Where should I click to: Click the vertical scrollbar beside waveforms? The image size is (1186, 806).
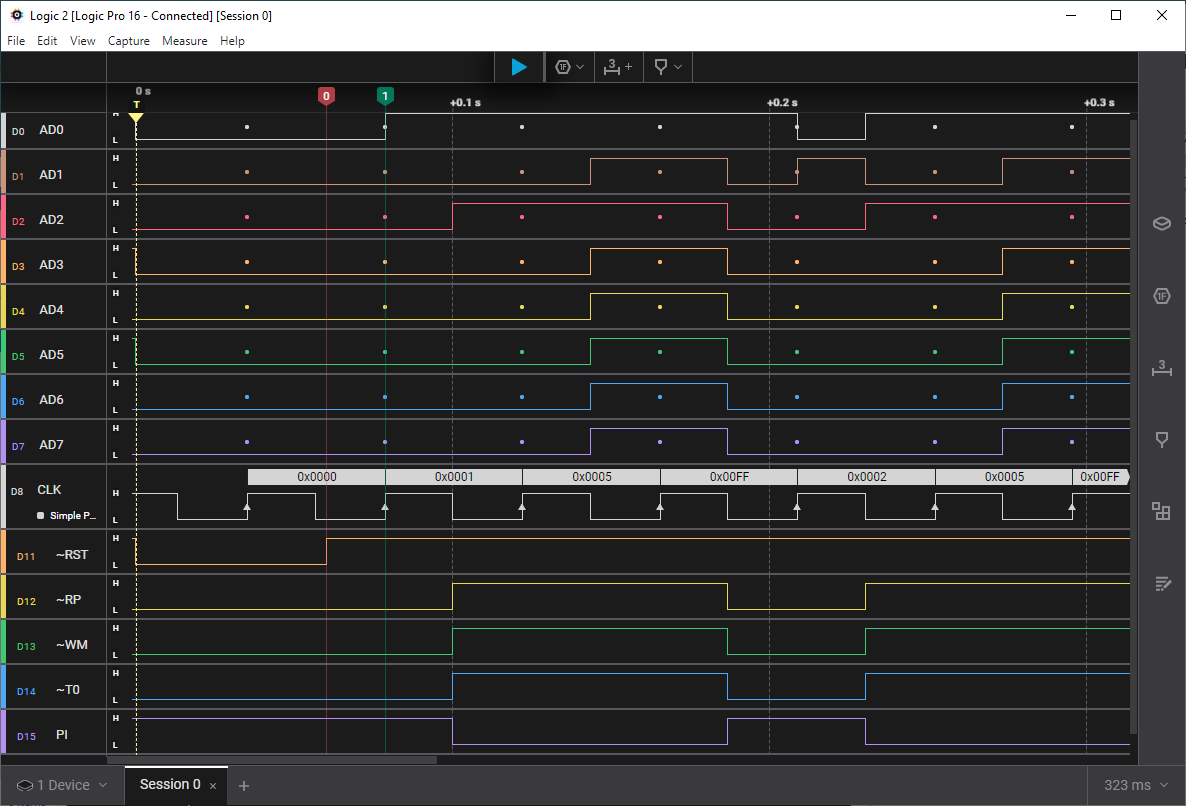coord(1133,426)
